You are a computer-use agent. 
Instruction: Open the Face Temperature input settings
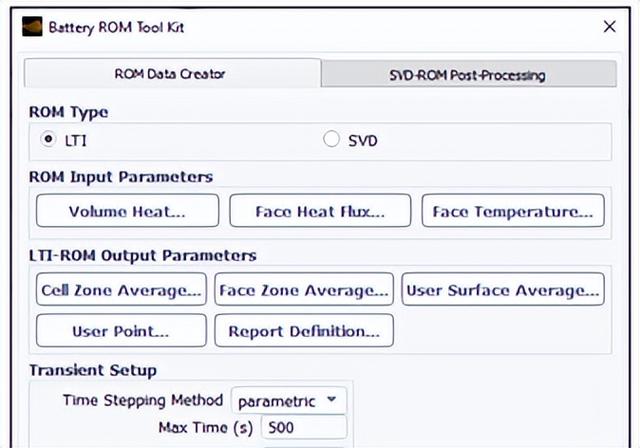512,211
